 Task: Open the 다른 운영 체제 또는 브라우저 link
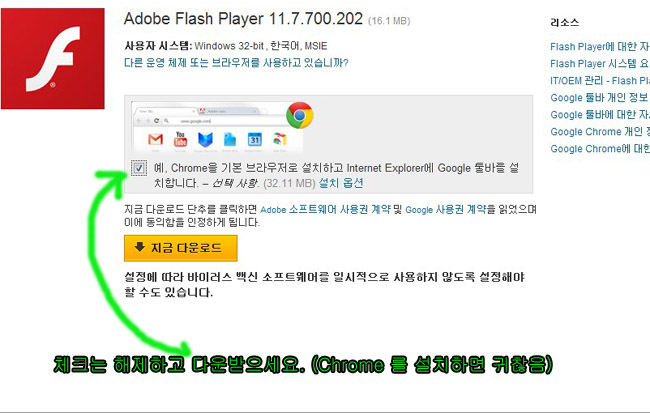tap(236, 63)
